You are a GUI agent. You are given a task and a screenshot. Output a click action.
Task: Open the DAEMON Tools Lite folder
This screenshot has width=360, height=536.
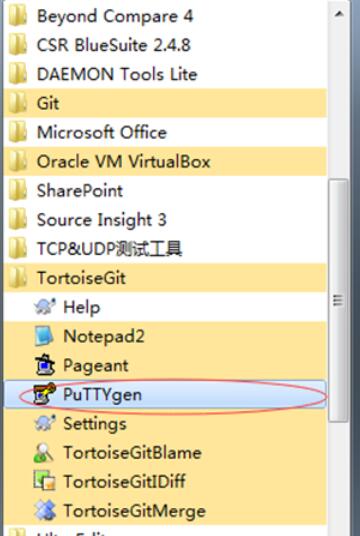tap(165, 74)
